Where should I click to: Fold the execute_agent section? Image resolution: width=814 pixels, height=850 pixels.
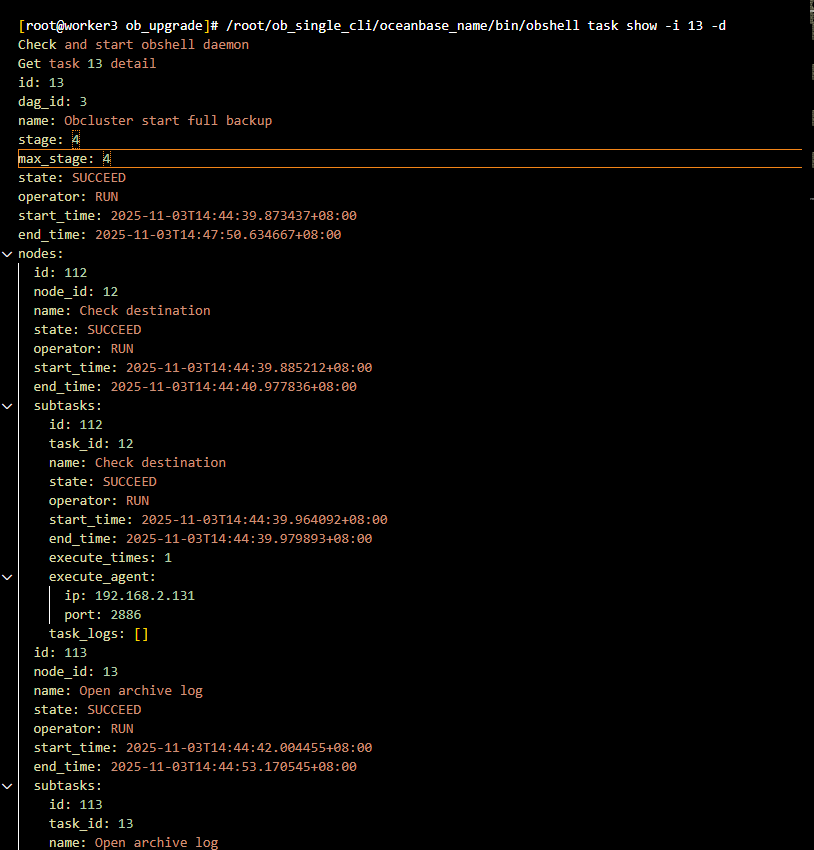click(x=8, y=577)
